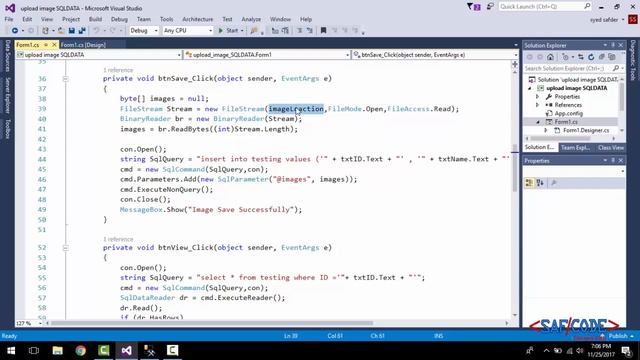
Task: Click the Quick Launch search box
Action: click(x=544, y=7)
